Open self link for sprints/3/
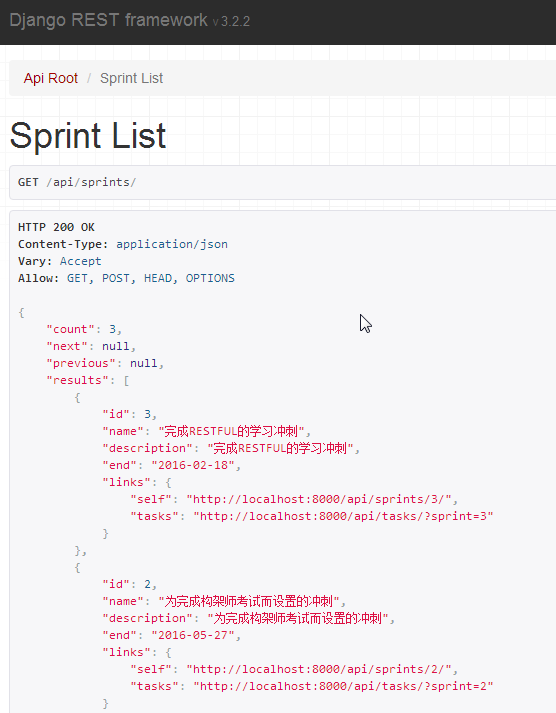Screen dimensions: 556x713 click(319, 499)
